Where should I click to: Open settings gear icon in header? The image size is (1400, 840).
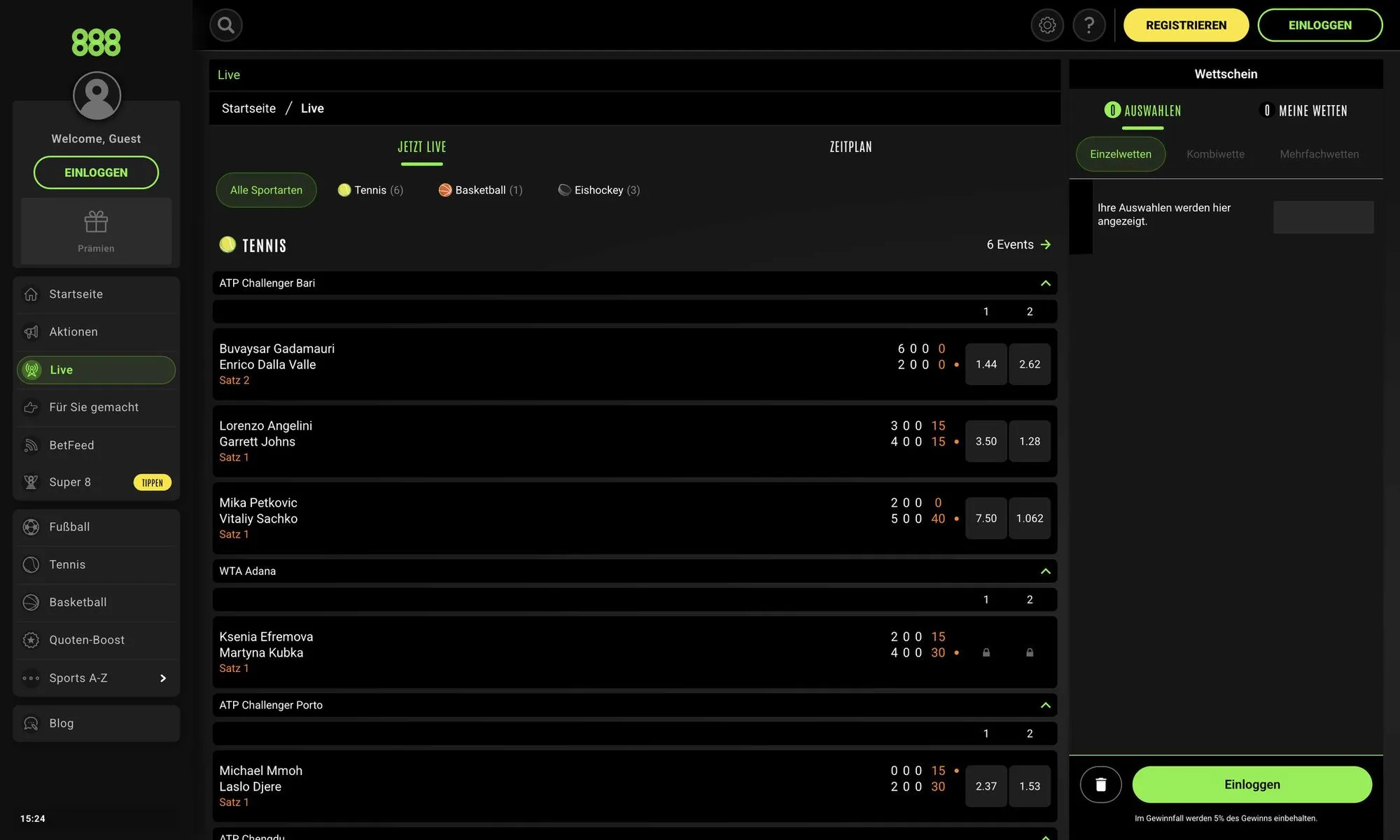pos(1047,25)
